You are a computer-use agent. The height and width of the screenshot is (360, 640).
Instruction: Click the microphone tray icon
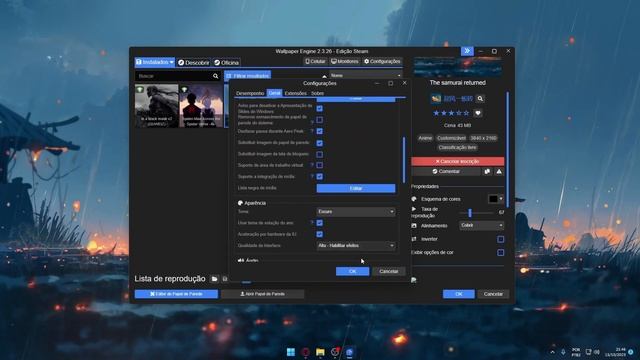[563, 352]
